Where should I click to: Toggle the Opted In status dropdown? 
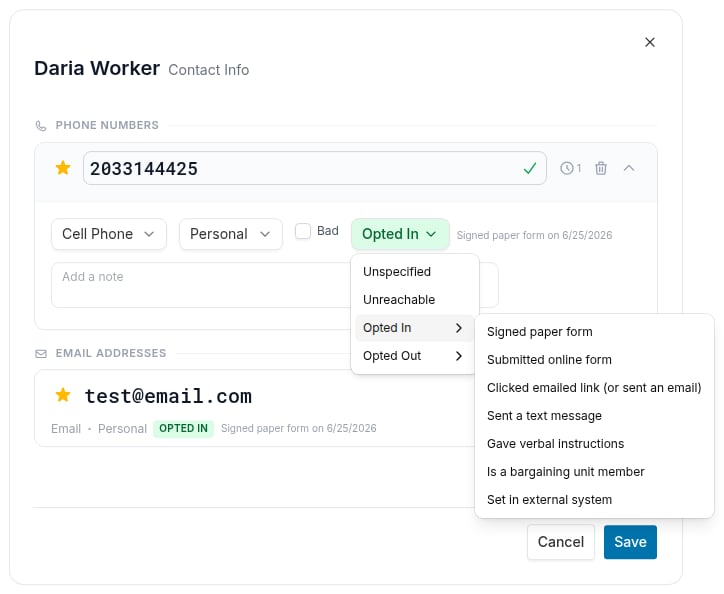(400, 234)
